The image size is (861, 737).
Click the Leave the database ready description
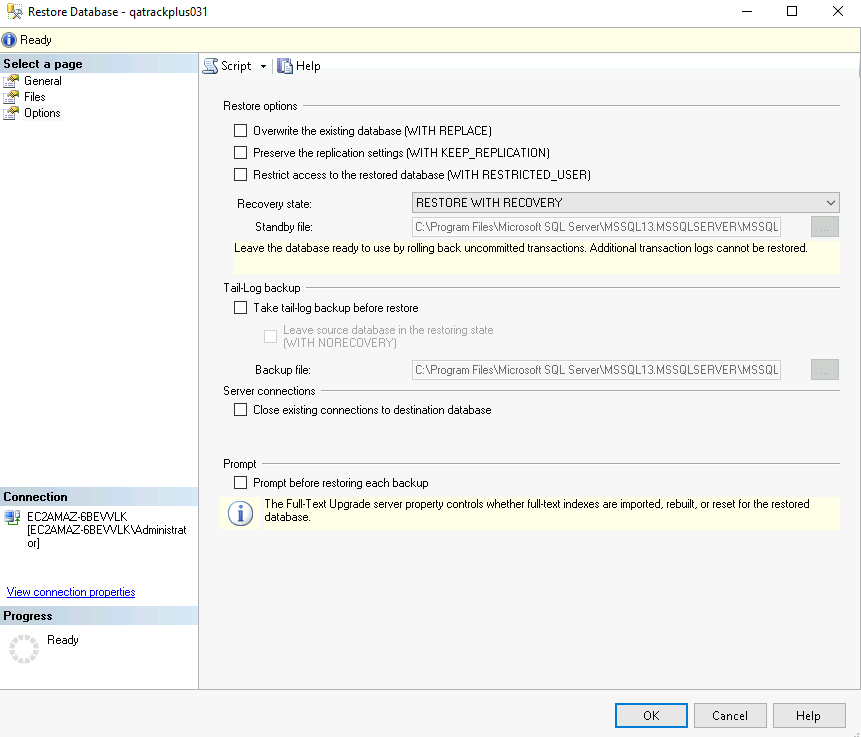pos(521,248)
